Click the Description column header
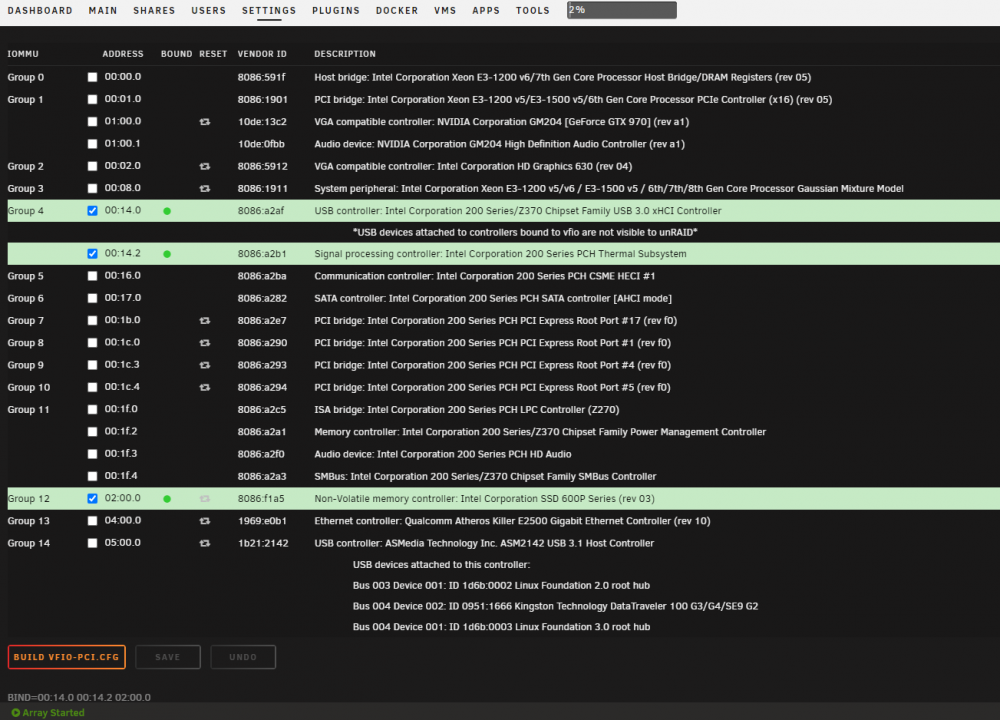Image resolution: width=1000 pixels, height=720 pixels. coord(345,54)
